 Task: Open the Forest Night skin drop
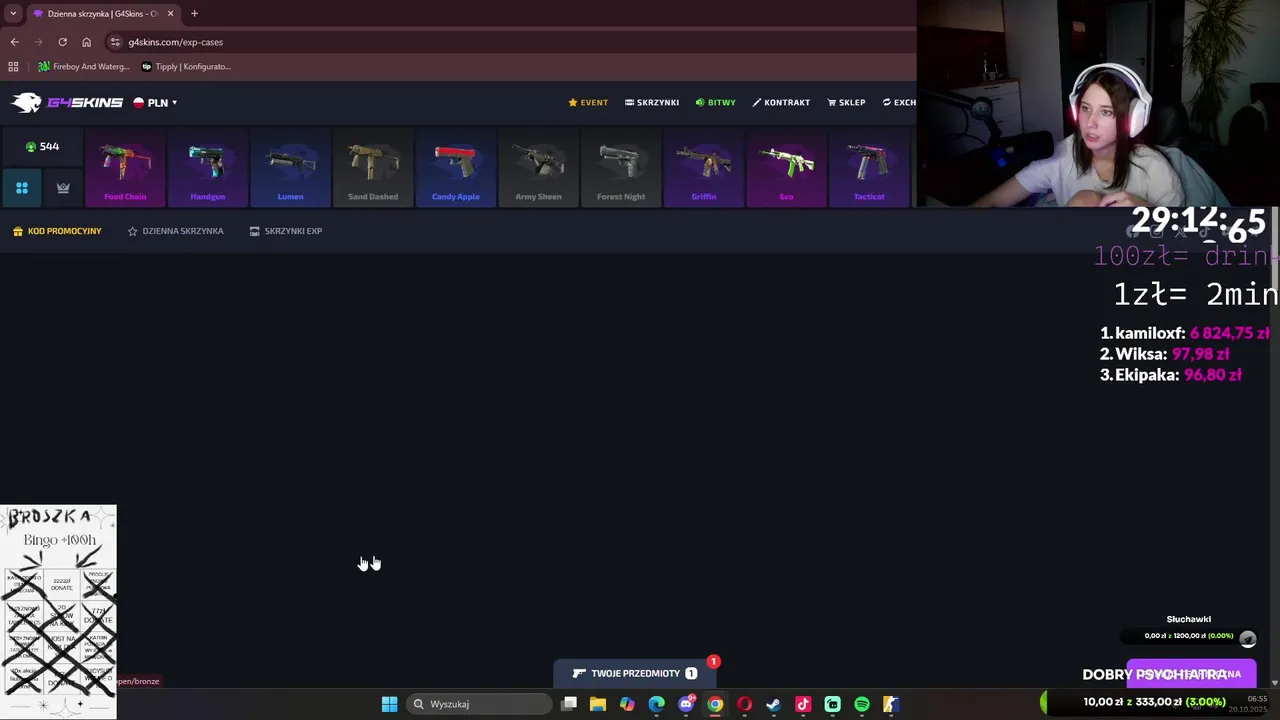[621, 166]
